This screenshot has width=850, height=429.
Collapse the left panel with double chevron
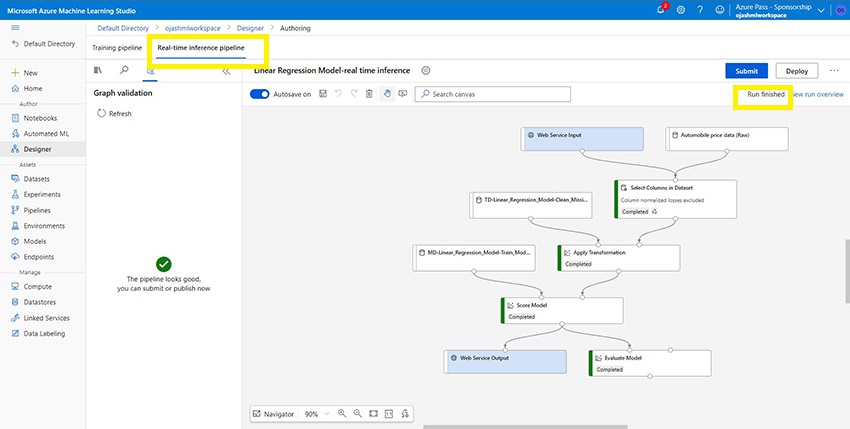[x=225, y=71]
